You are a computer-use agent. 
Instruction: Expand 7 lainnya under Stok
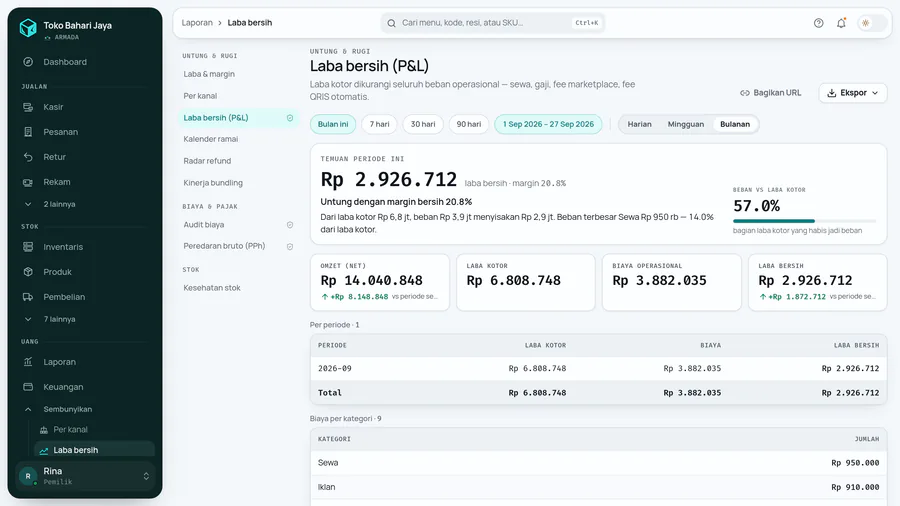pyautogui.click(x=85, y=320)
